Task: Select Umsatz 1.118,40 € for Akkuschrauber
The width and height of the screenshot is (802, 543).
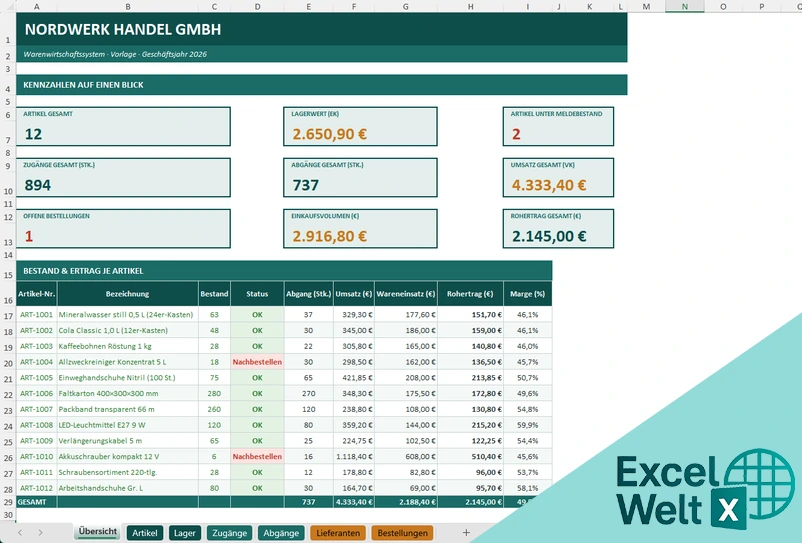Action: click(354, 457)
